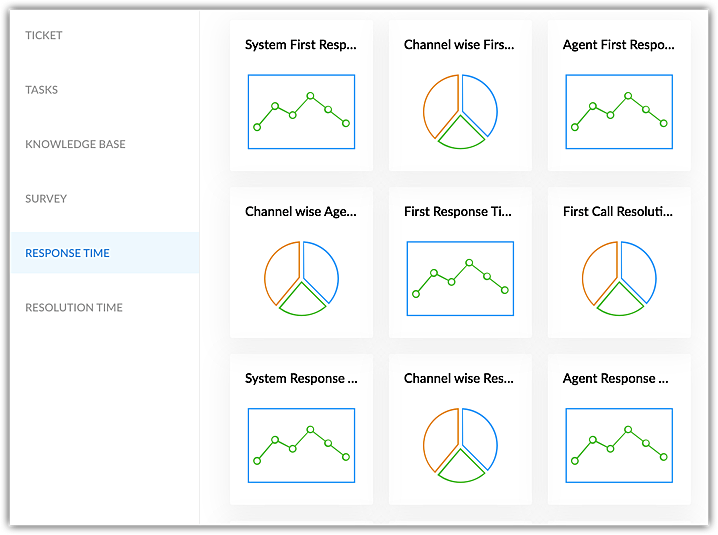Go to the Survey reports section

pyautogui.click(x=46, y=199)
